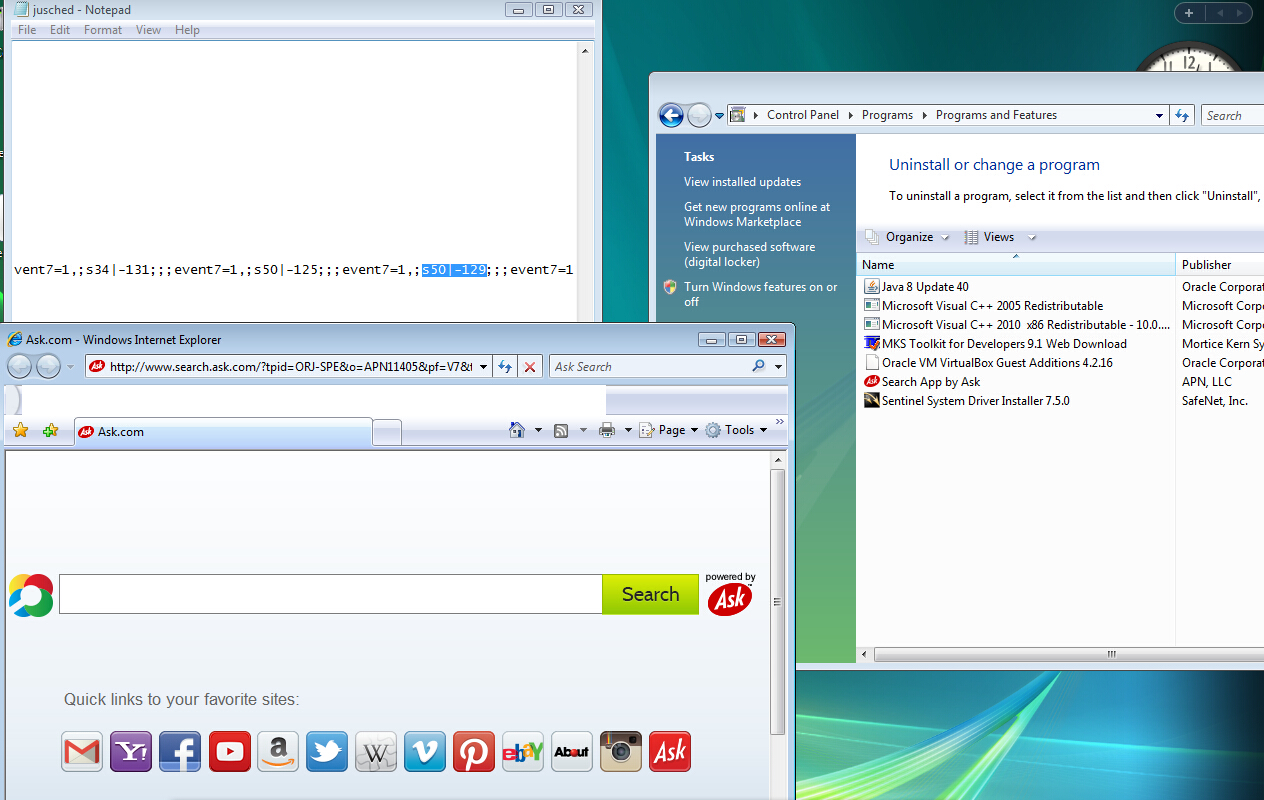Stop page loading with red X button
The height and width of the screenshot is (800, 1264).
[530, 367]
